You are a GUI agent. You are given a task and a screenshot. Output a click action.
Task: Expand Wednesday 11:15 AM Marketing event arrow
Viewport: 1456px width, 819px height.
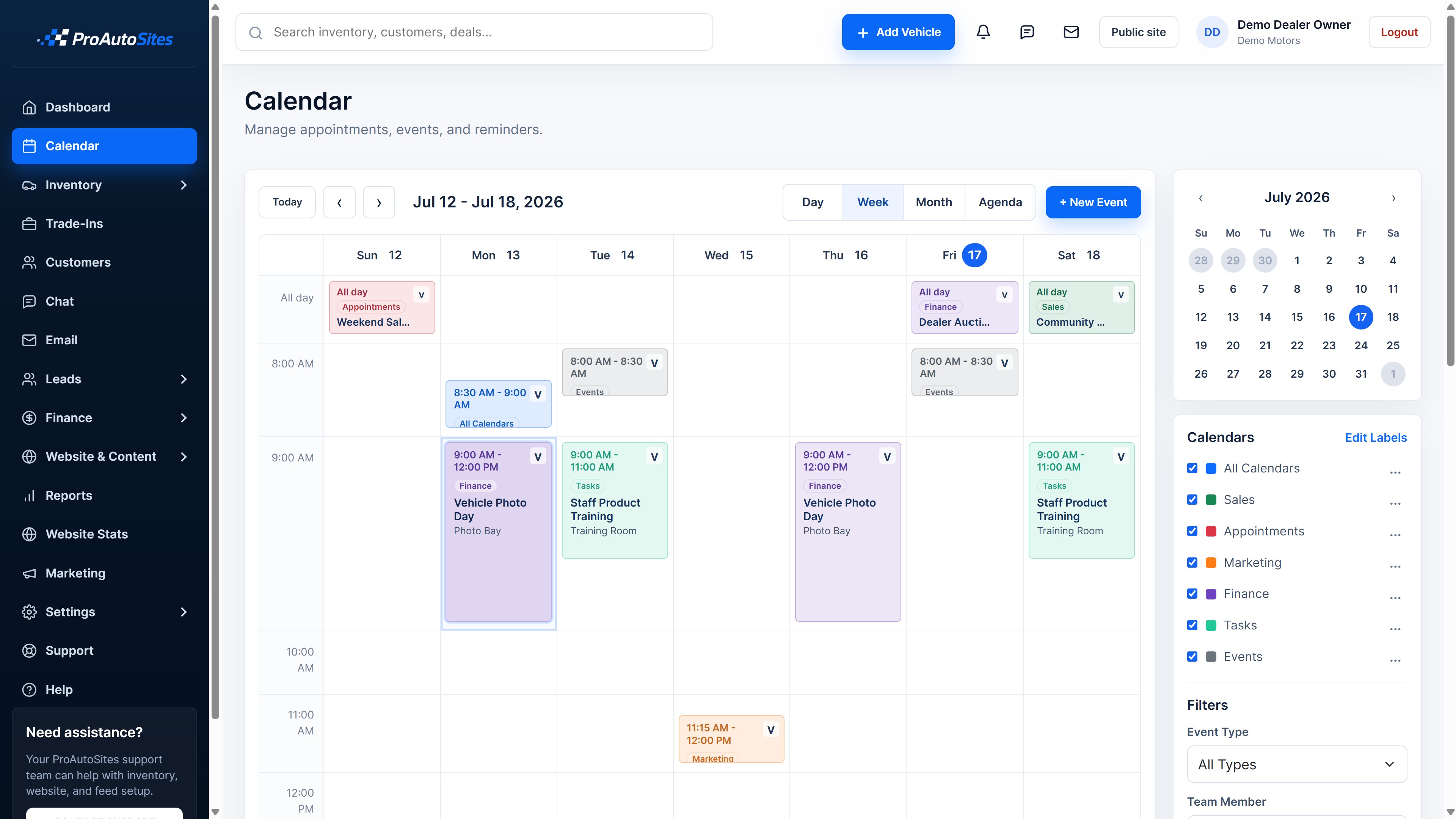[770, 730]
